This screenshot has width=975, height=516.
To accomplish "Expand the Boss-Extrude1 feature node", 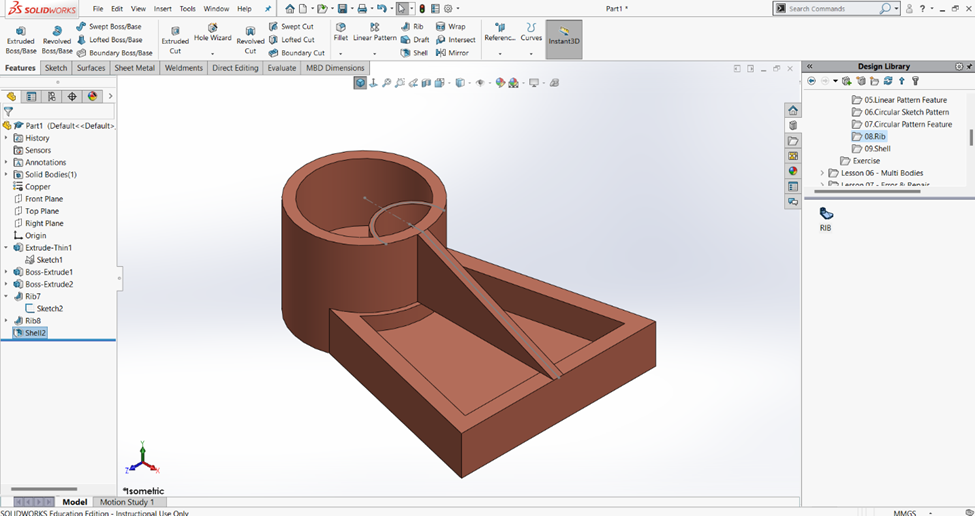I will [x=6, y=272].
